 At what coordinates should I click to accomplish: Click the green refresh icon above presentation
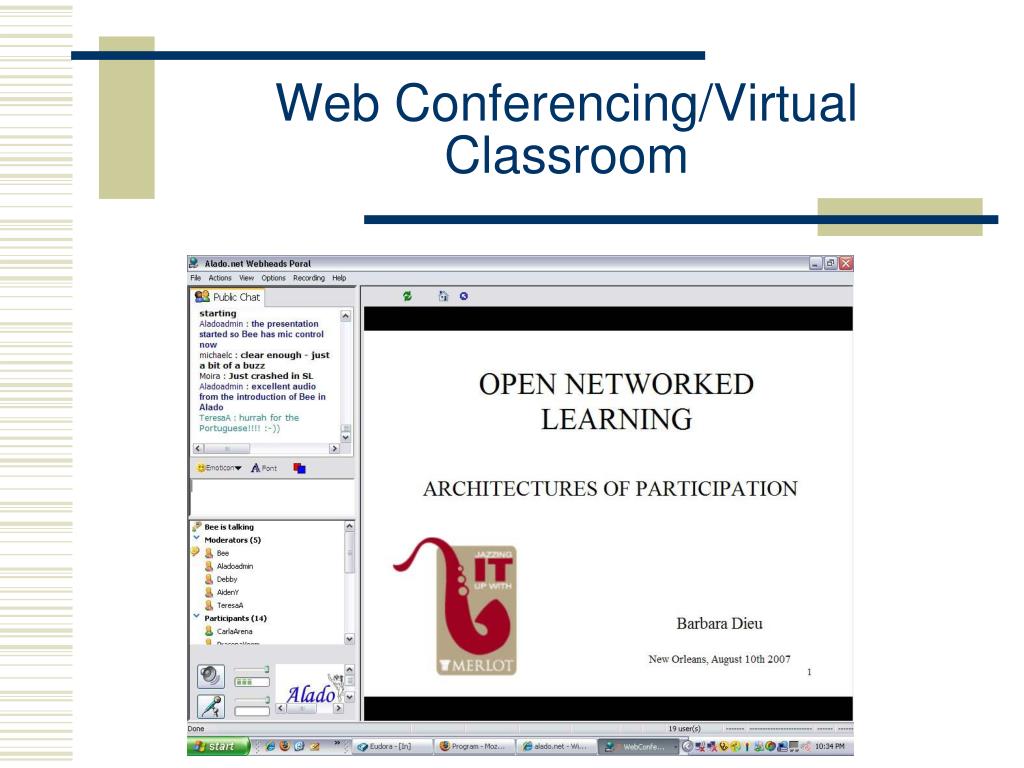[x=408, y=296]
